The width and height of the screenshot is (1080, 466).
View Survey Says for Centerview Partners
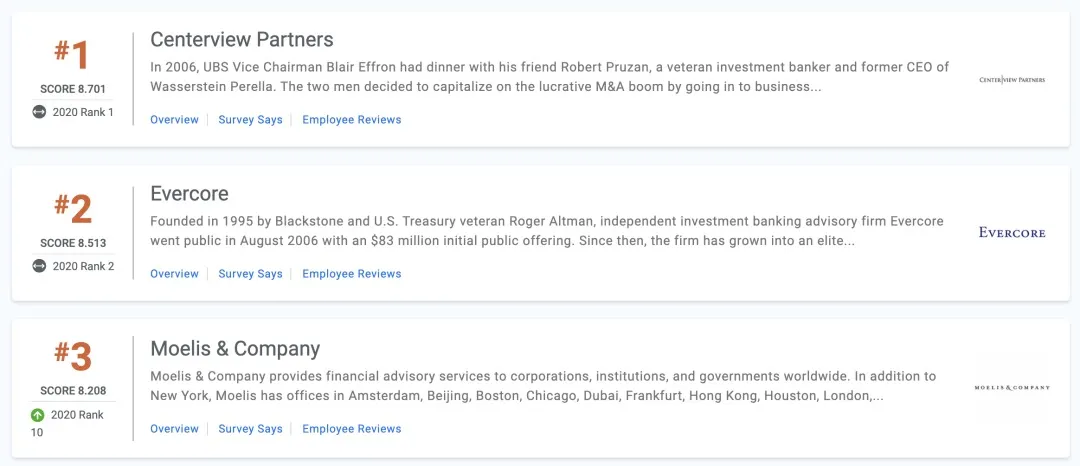250,120
